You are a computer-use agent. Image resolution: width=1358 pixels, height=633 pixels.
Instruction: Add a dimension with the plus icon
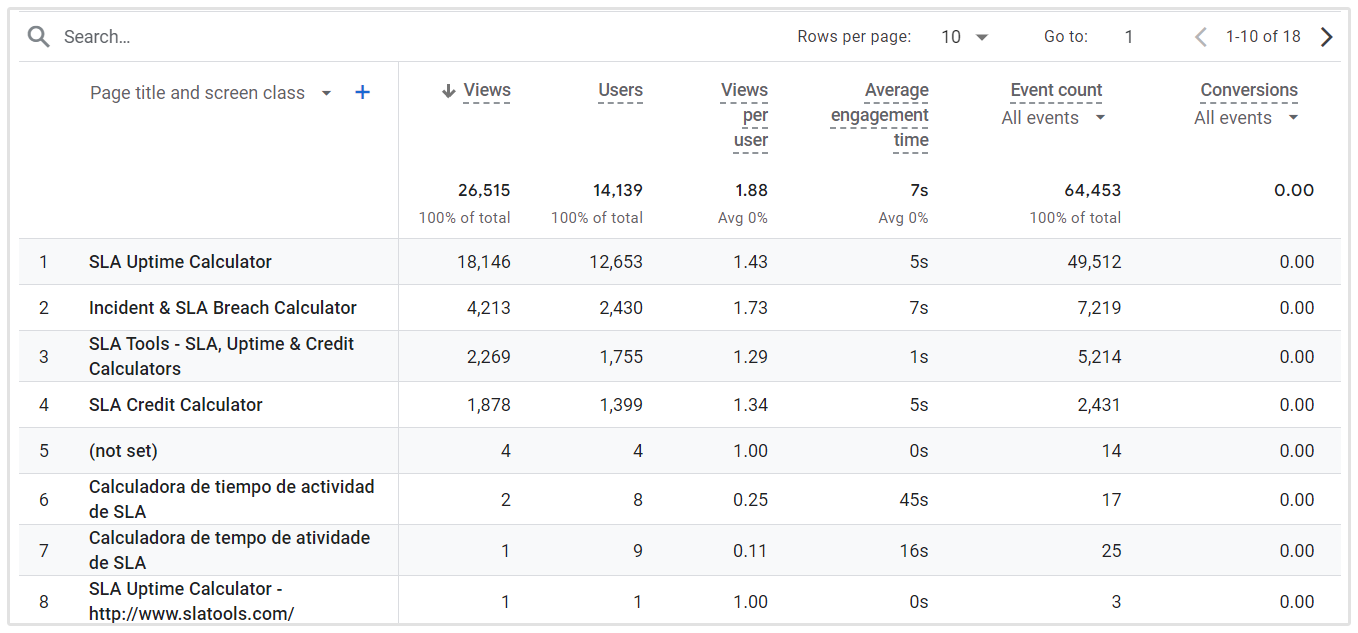point(363,93)
